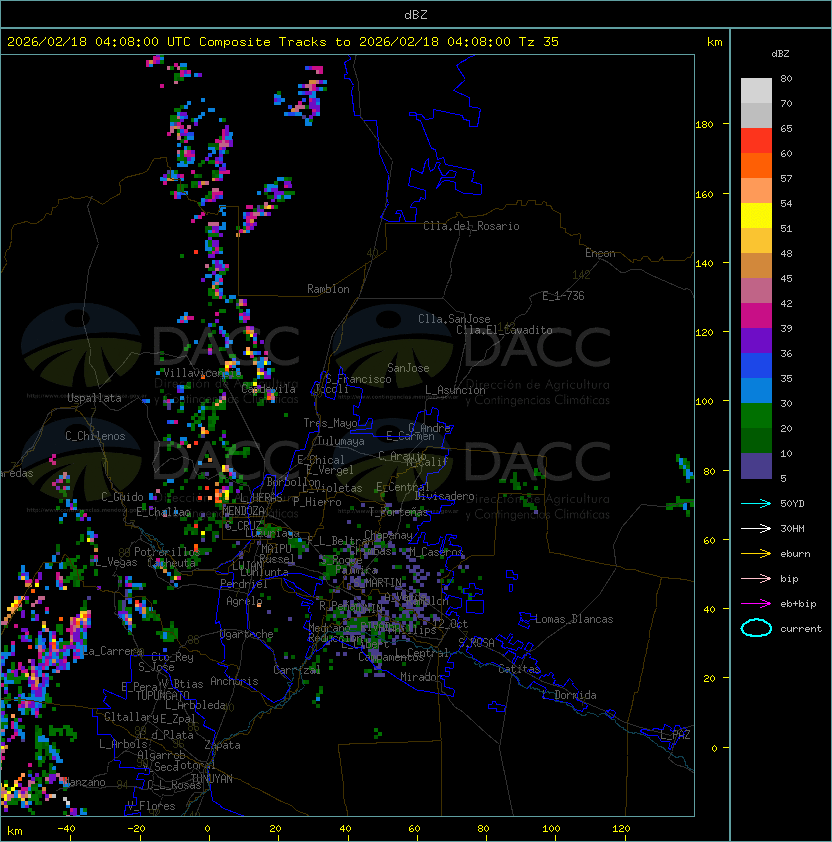
Task: Click the light gray 80 dBZ swatch
Action: pyautogui.click(x=756, y=90)
